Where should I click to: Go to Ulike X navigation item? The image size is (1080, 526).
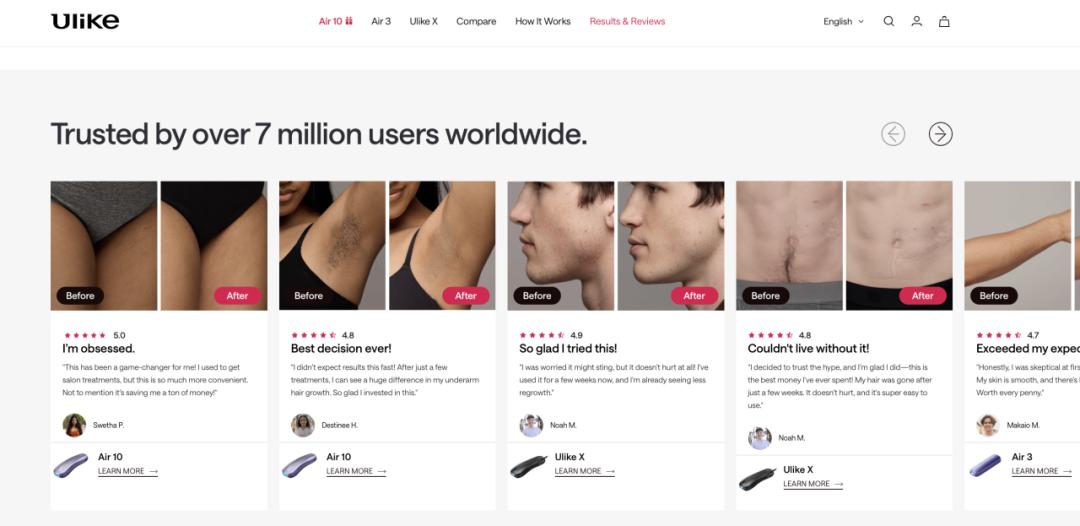pyautogui.click(x=424, y=21)
